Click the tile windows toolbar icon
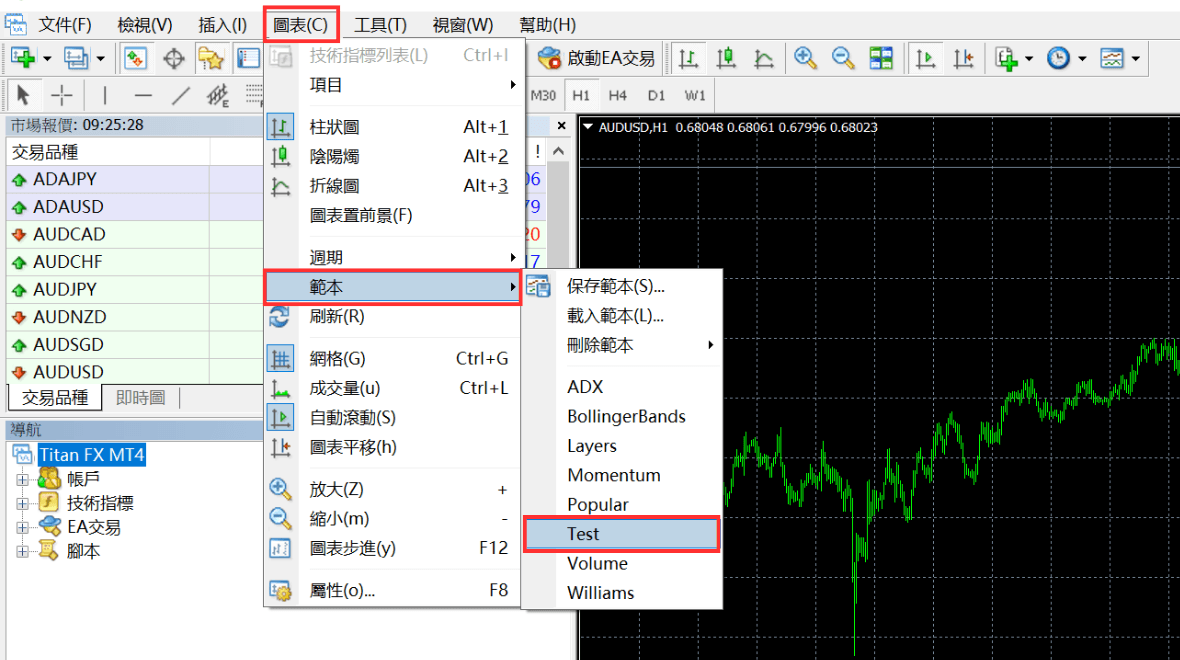This screenshot has width=1180, height=660. tap(881, 59)
